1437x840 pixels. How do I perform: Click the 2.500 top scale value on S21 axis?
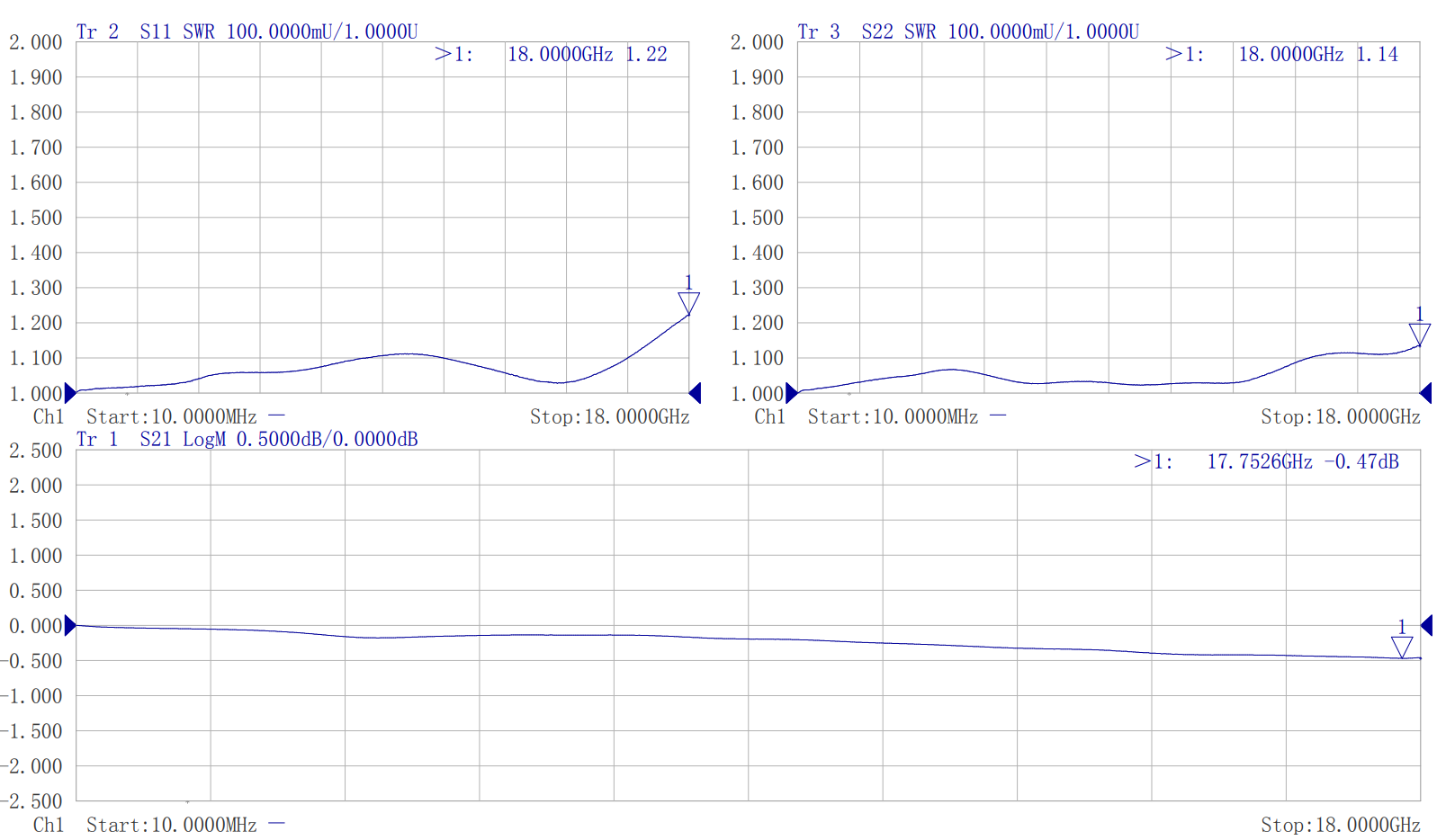click(x=36, y=451)
